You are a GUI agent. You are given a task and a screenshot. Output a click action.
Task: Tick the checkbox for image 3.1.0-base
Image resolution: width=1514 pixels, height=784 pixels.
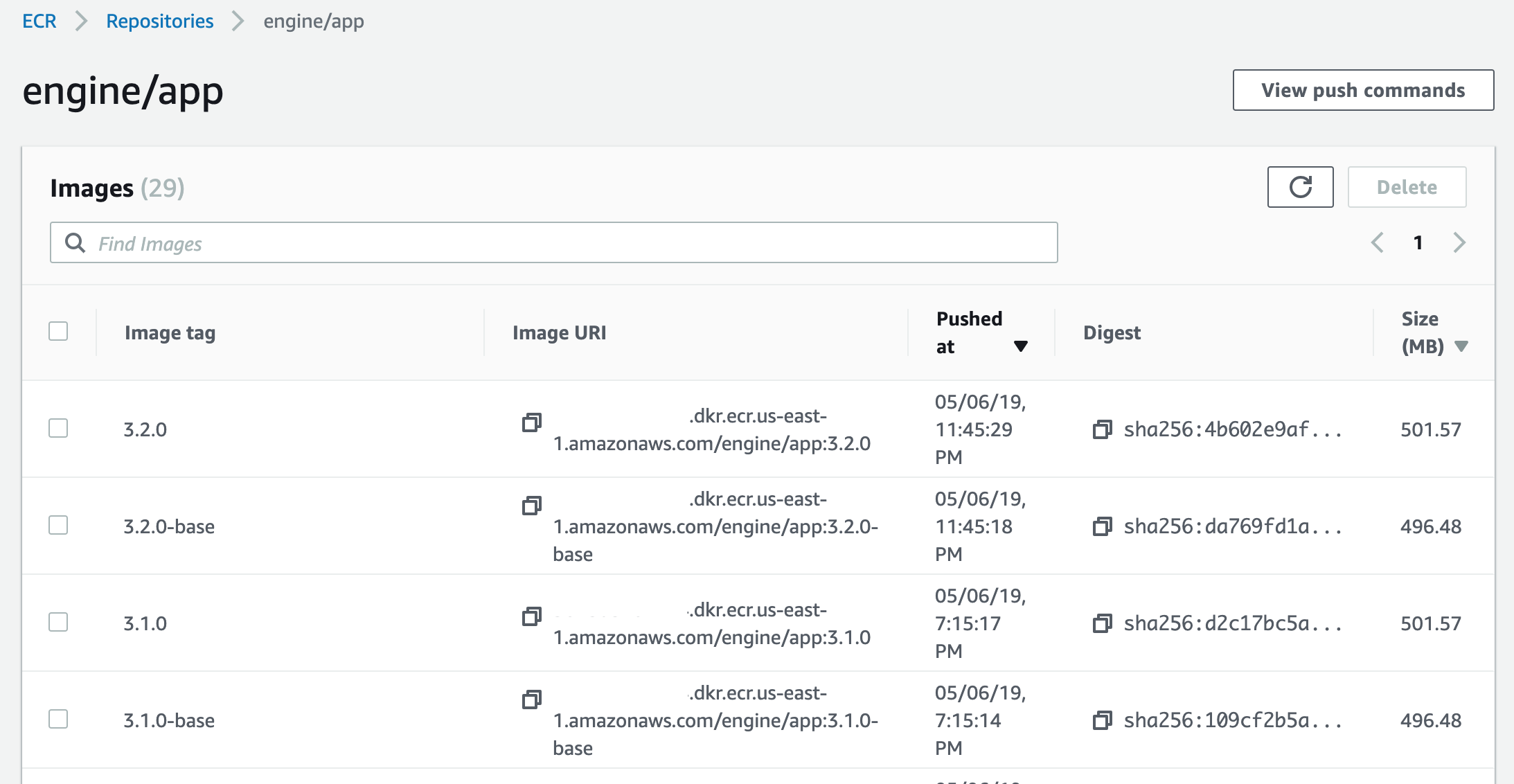(x=58, y=719)
